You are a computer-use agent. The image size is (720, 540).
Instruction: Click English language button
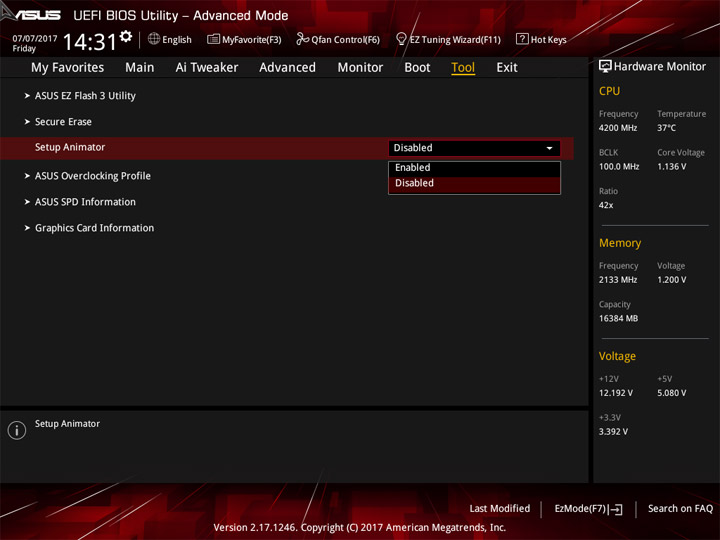(170, 39)
